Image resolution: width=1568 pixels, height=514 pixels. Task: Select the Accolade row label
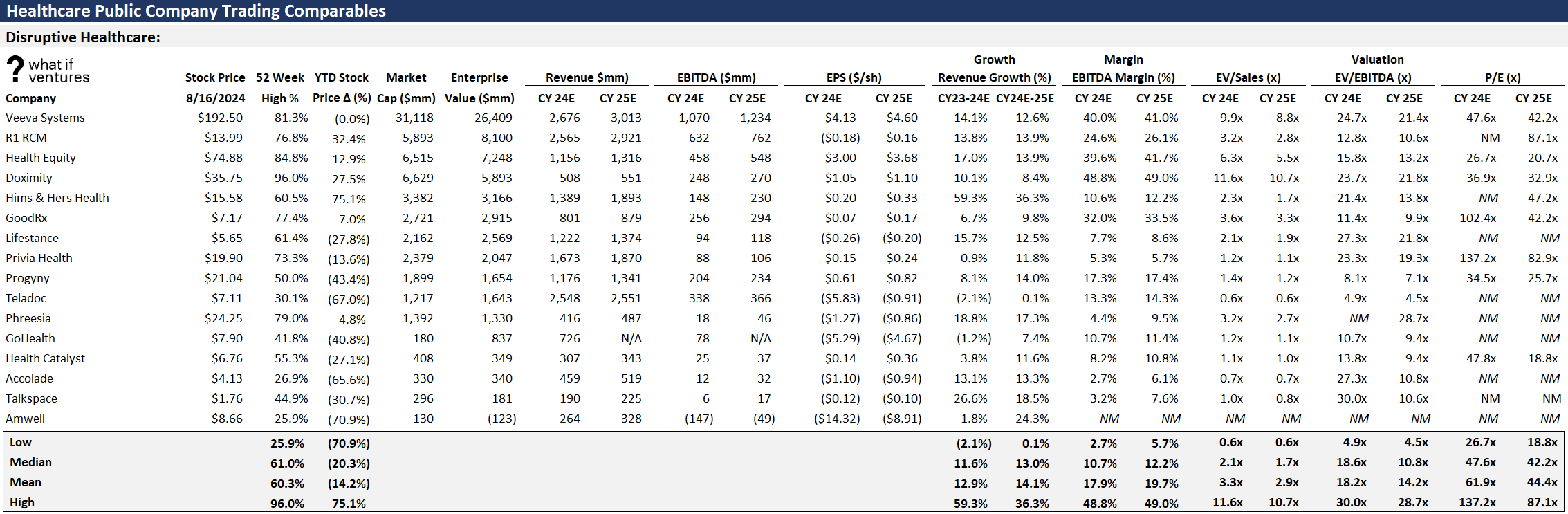click(x=29, y=378)
